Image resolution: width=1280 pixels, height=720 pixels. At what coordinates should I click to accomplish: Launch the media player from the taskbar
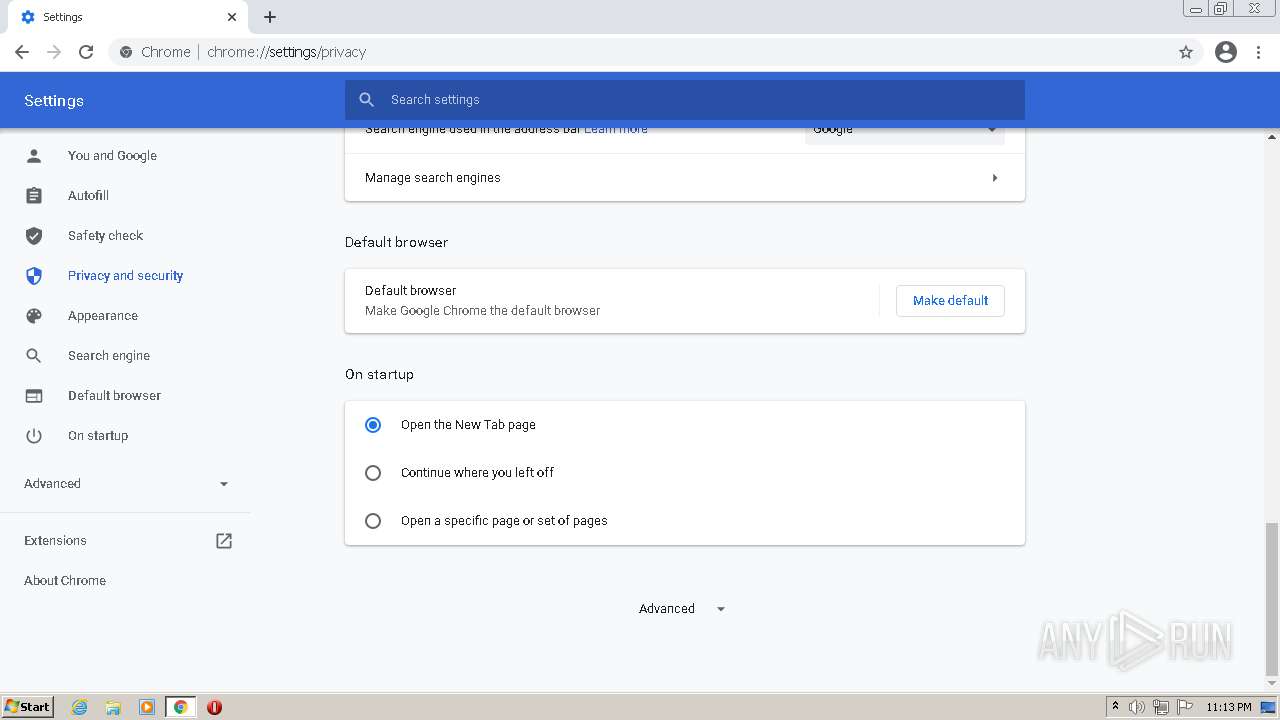(x=147, y=707)
